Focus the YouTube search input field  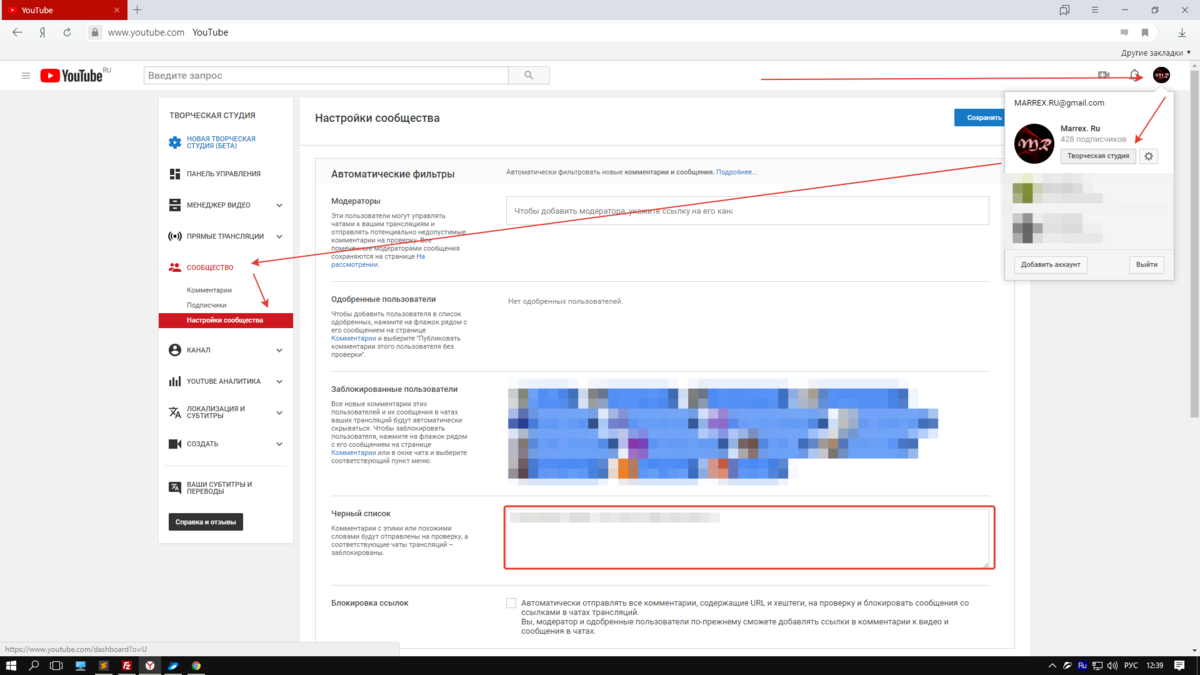326,75
